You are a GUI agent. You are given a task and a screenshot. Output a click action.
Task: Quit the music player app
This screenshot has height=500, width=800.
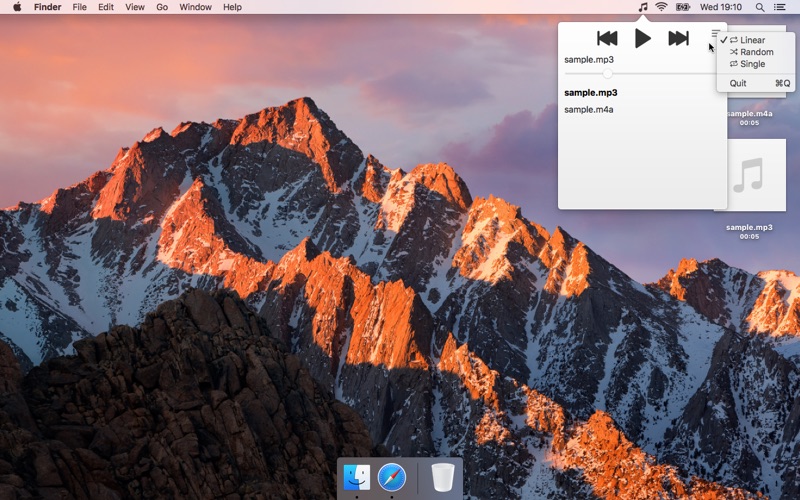pos(756,83)
